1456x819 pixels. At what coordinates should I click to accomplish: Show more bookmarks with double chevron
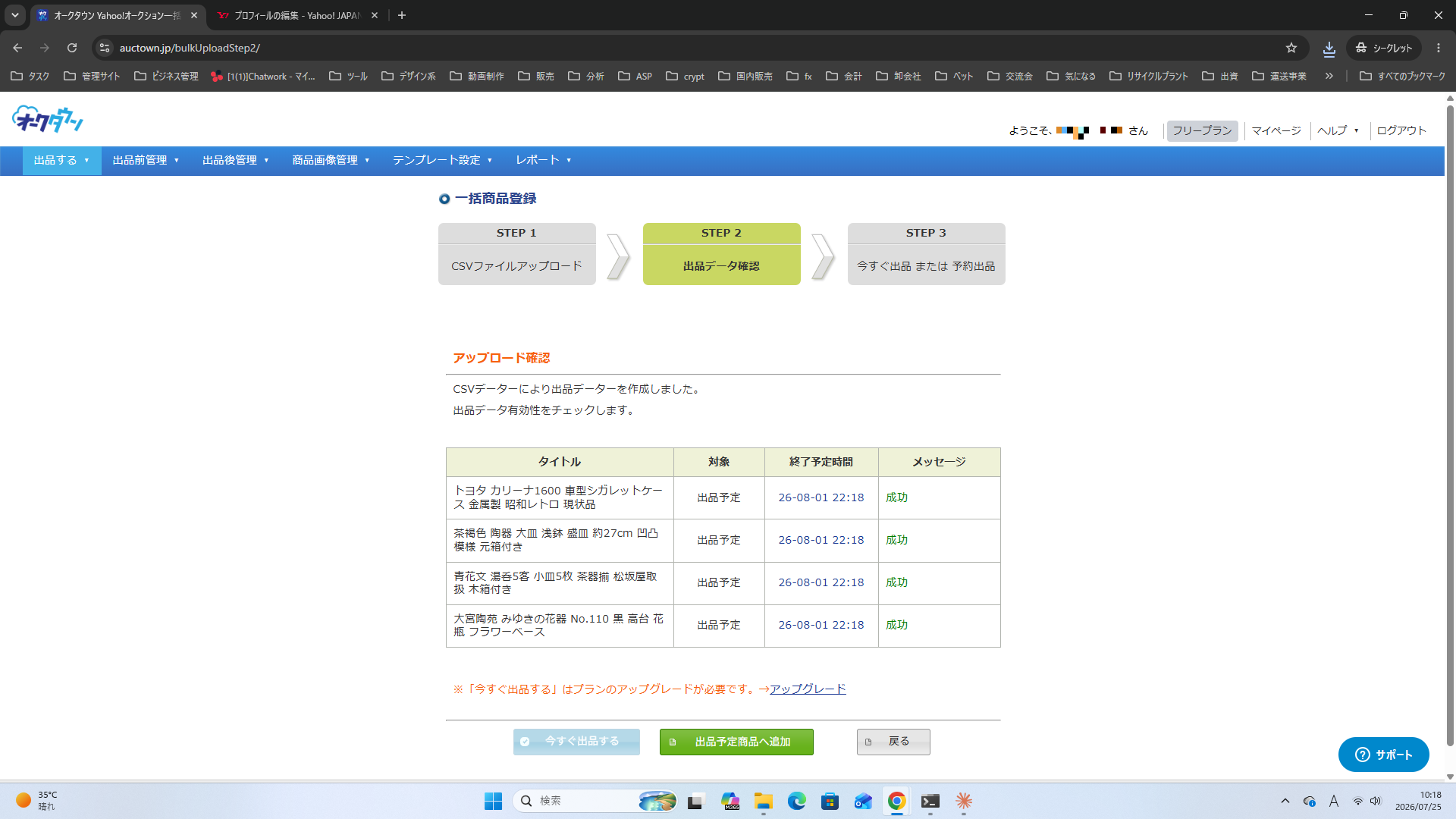(x=1329, y=76)
